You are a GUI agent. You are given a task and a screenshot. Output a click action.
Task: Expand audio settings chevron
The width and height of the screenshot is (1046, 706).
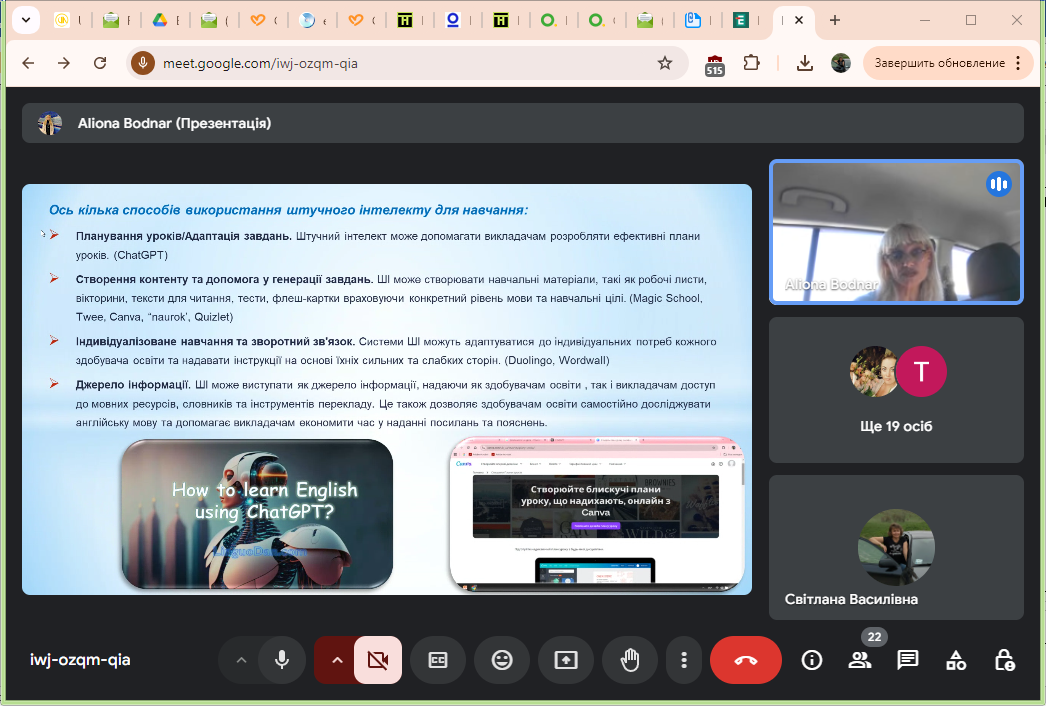tap(240, 660)
